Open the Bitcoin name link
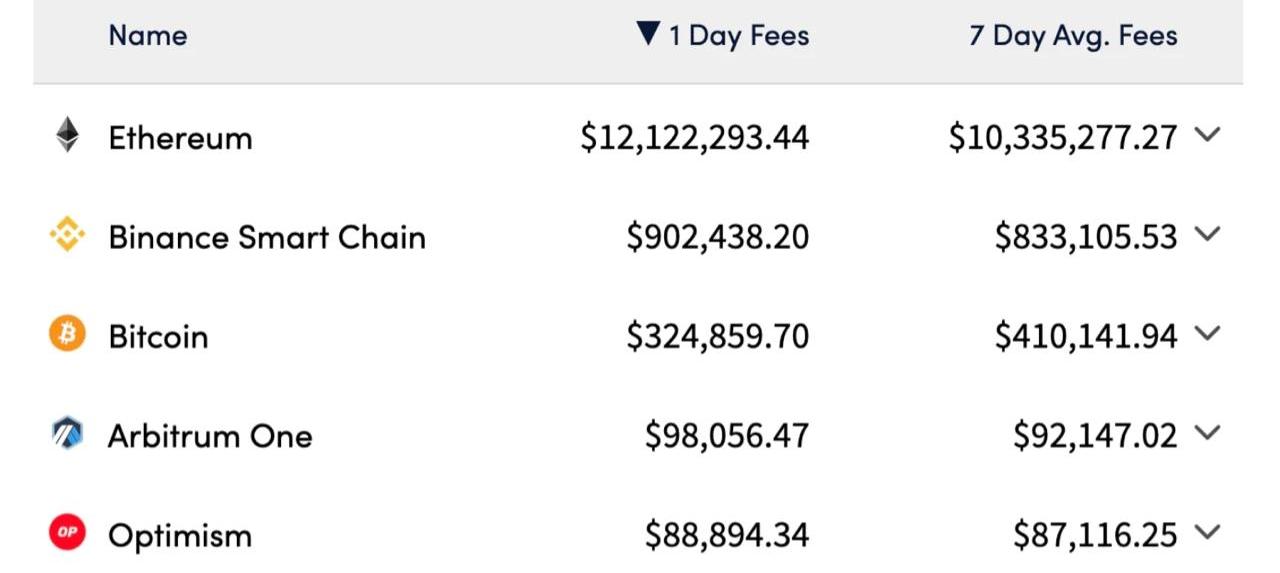The width and height of the screenshot is (1280, 573). click(158, 336)
